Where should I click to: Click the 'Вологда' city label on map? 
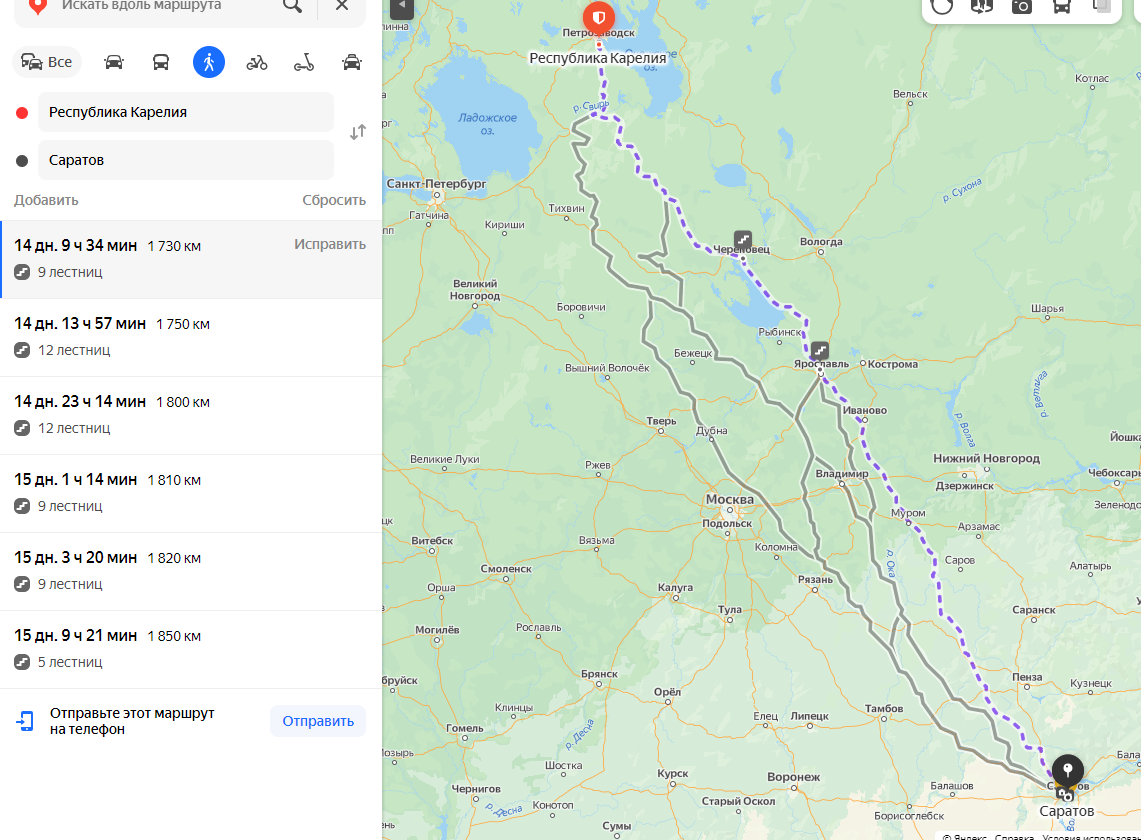click(821, 242)
